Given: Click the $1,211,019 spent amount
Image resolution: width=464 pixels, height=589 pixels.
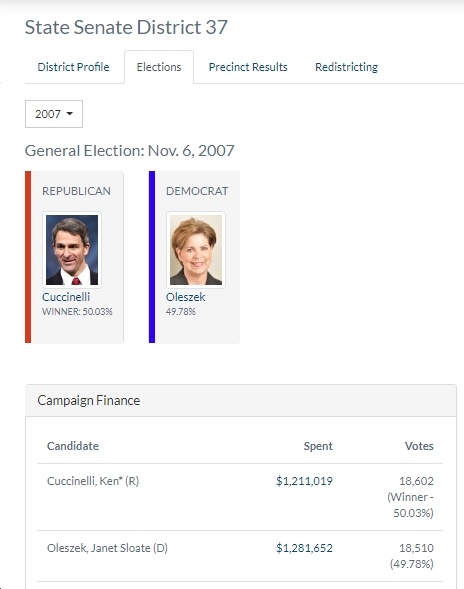Looking at the screenshot, I should [304, 481].
